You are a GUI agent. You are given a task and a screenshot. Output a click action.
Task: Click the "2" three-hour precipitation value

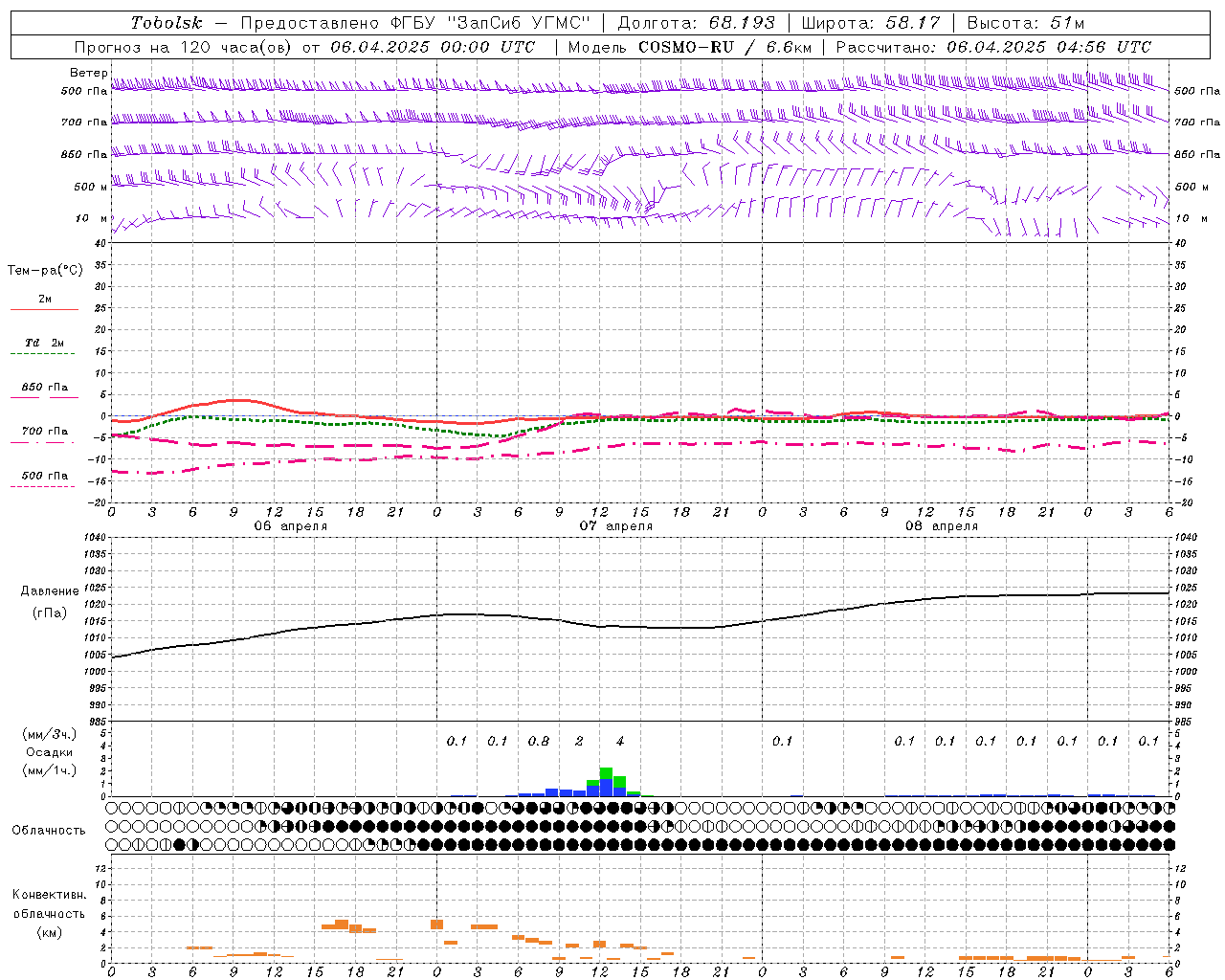(579, 741)
